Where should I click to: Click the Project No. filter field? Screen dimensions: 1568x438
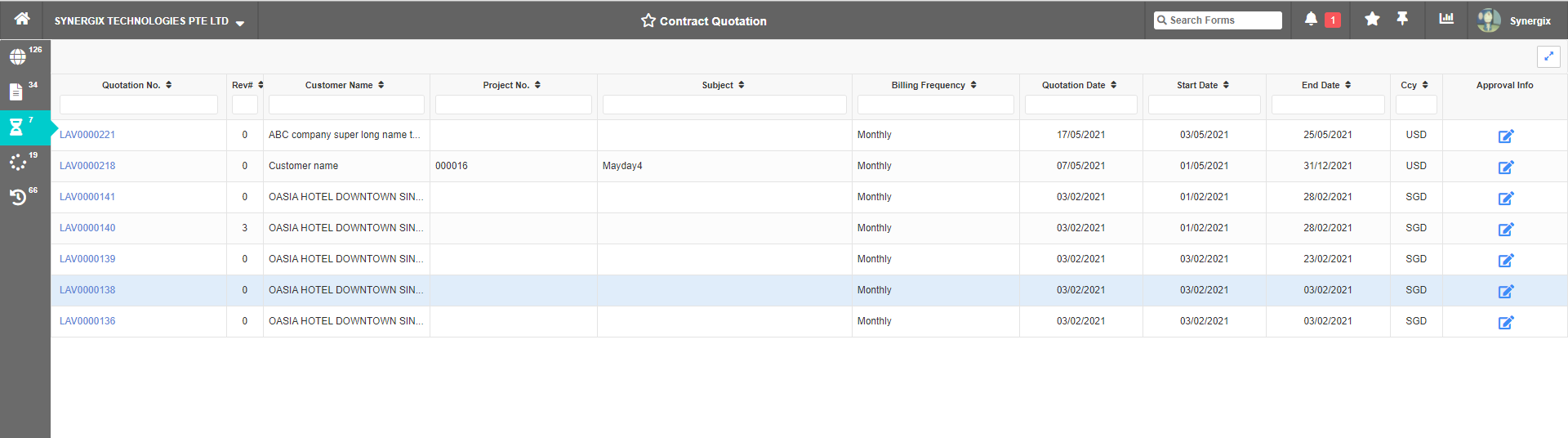coord(514,105)
